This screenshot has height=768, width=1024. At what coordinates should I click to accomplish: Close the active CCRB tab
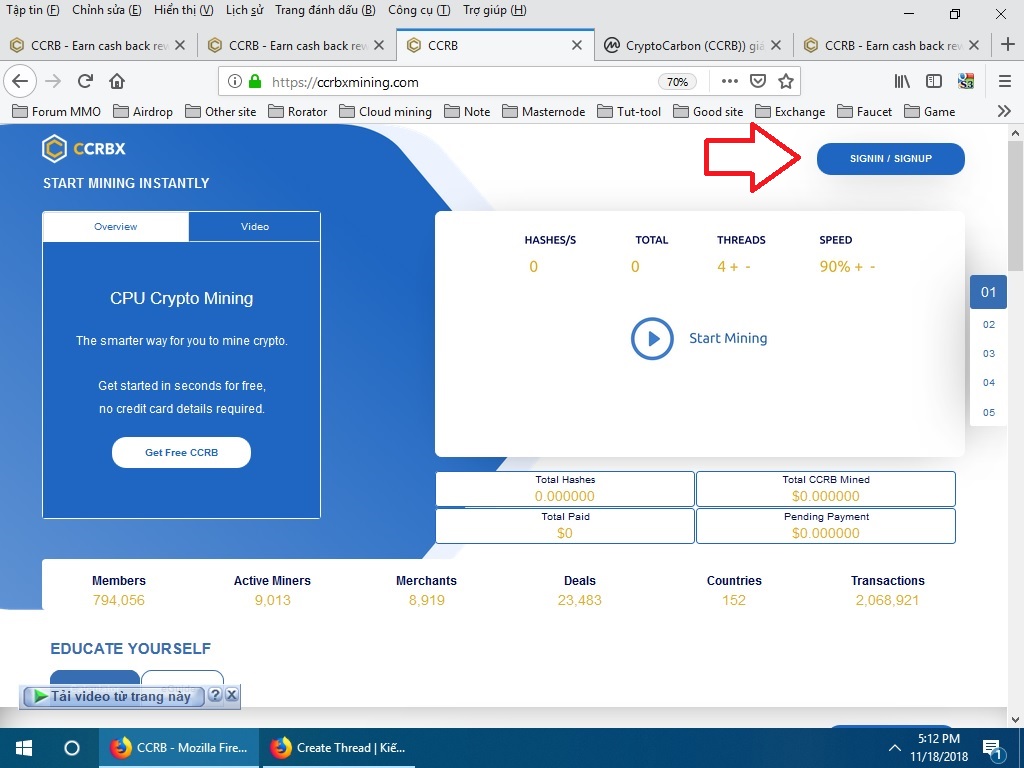(x=577, y=45)
